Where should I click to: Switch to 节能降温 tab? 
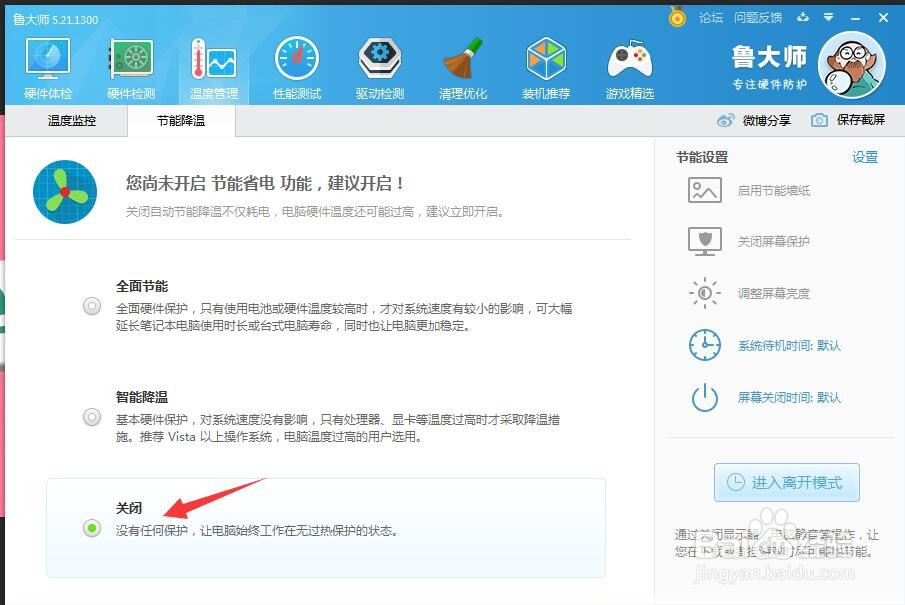click(x=181, y=121)
